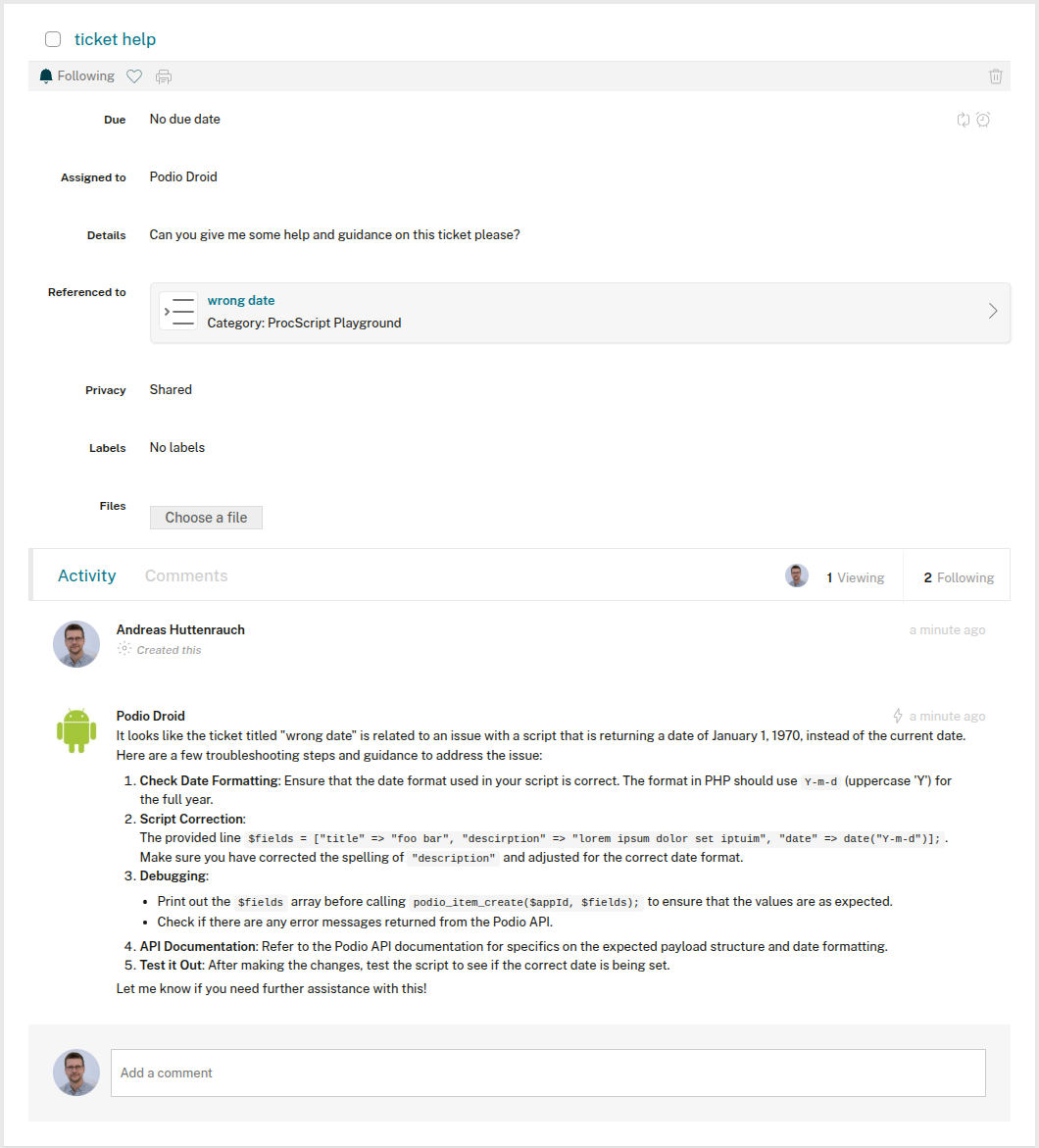Open the ticket help title link
This screenshot has height=1148, width=1039.
[x=115, y=39]
